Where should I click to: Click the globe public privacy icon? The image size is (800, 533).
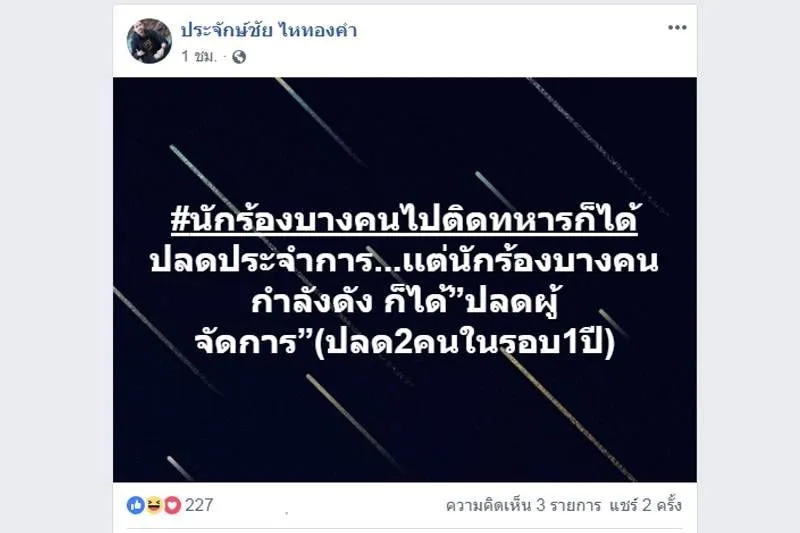(239, 57)
